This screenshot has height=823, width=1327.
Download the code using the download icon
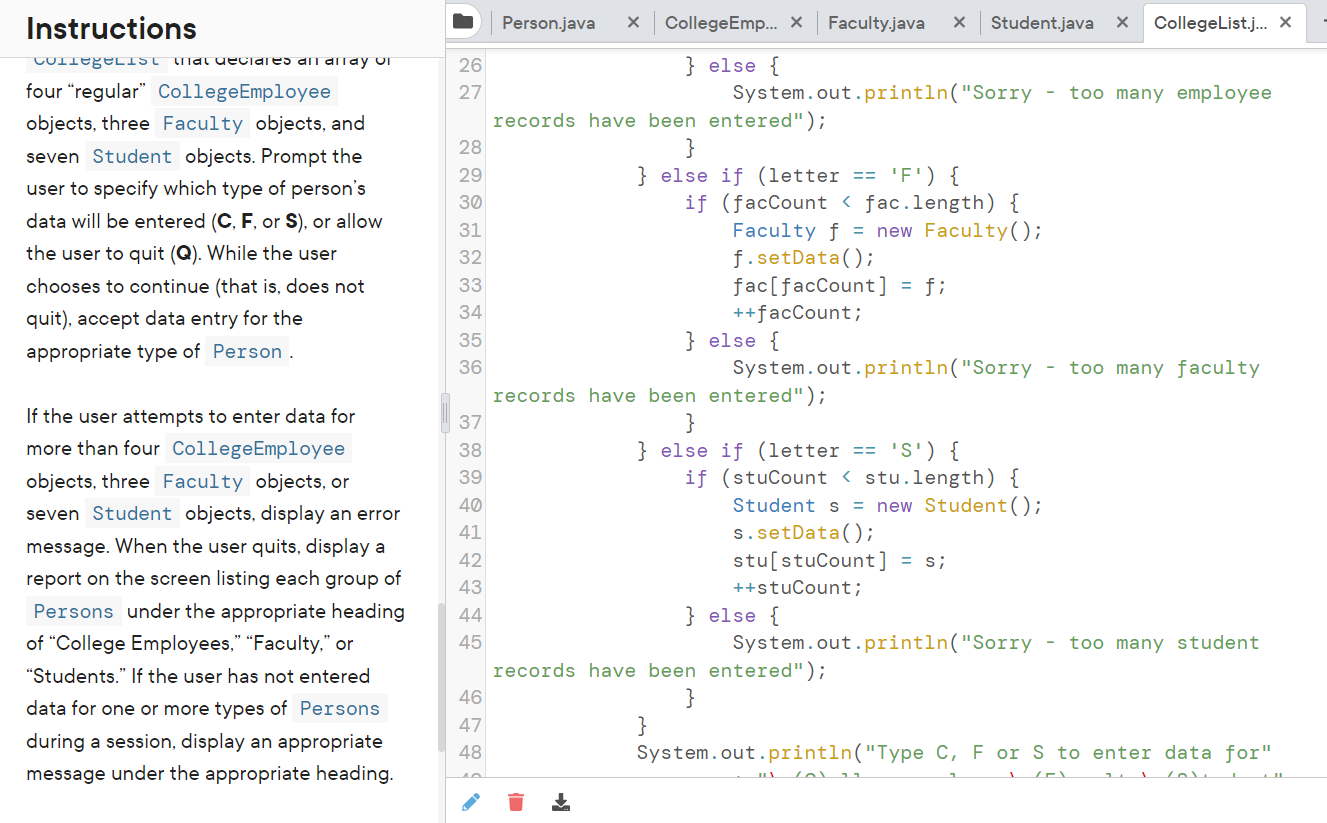(560, 801)
